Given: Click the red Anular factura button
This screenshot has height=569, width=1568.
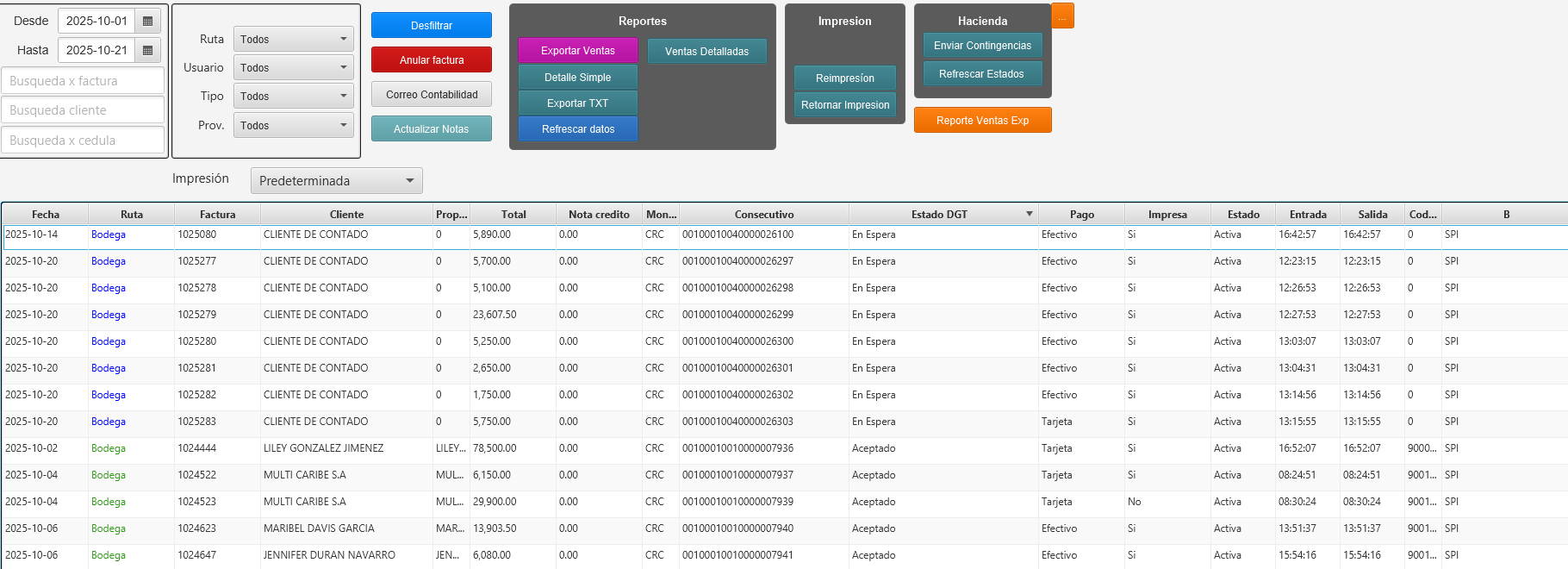Looking at the screenshot, I should tap(432, 59).
